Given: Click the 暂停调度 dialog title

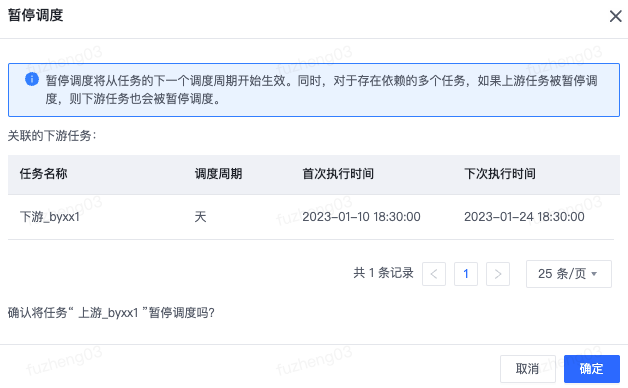Looking at the screenshot, I should pyautogui.click(x=36, y=15).
